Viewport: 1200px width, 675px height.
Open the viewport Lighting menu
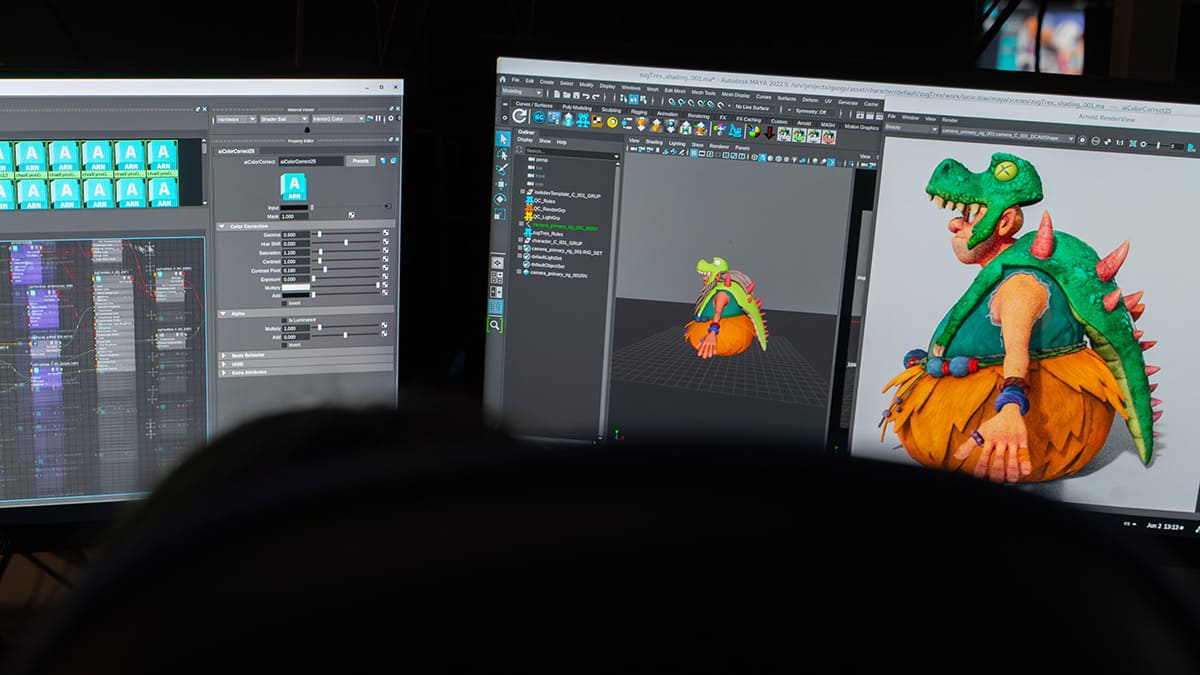pos(678,143)
